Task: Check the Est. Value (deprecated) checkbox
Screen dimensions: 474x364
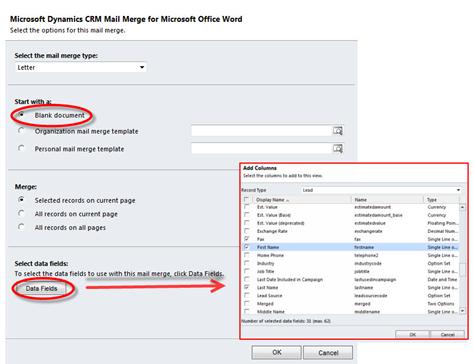Action: click(247, 223)
